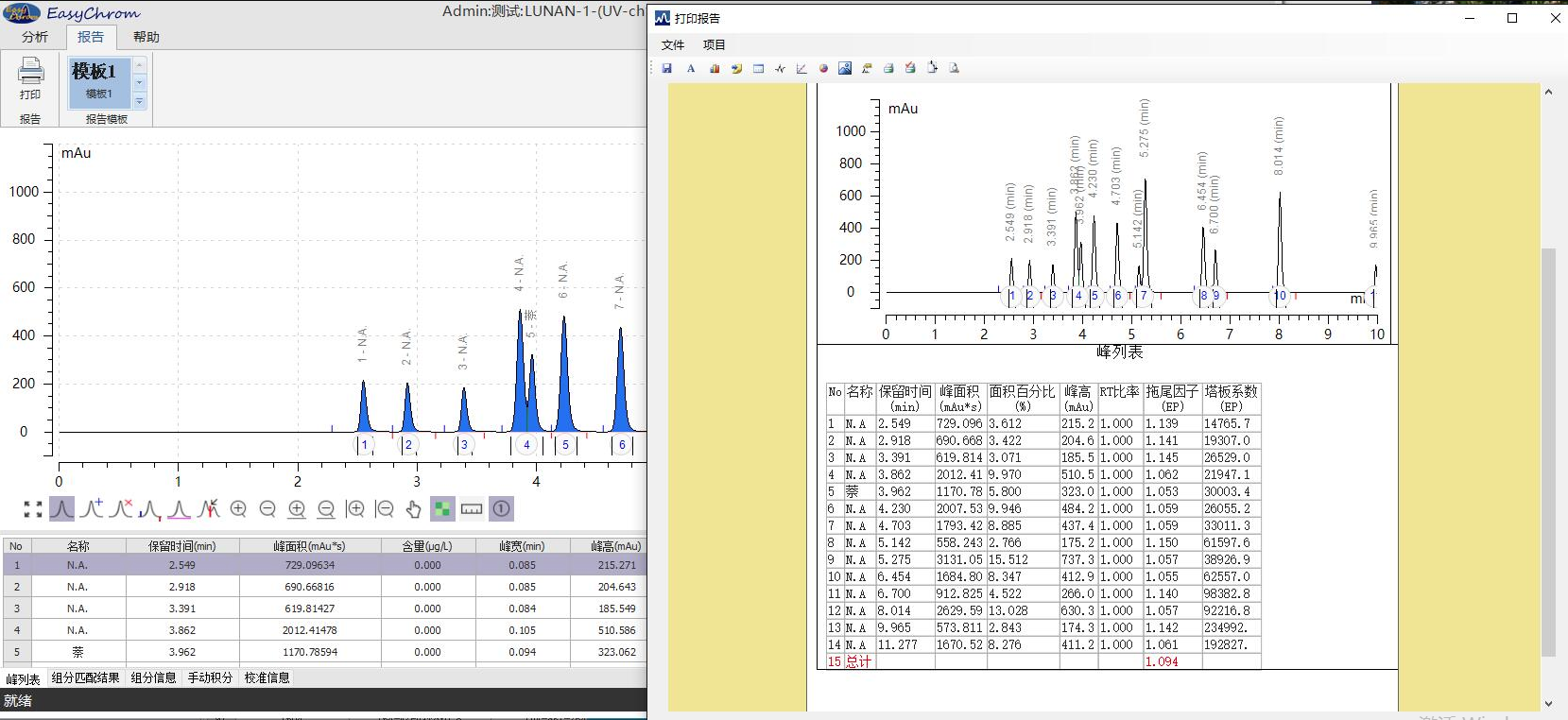
Task: Click the 总计 total row in report table
Action: click(1043, 661)
